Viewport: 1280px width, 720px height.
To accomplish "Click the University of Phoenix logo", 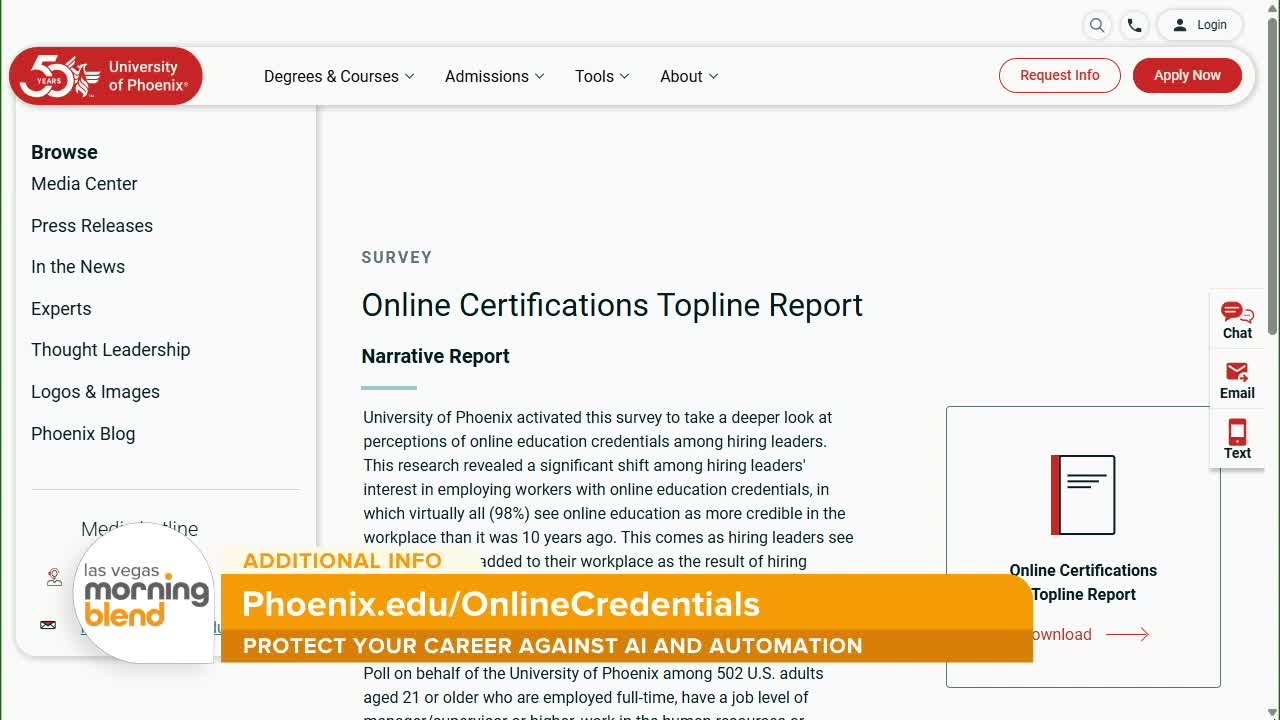I will click(x=106, y=76).
